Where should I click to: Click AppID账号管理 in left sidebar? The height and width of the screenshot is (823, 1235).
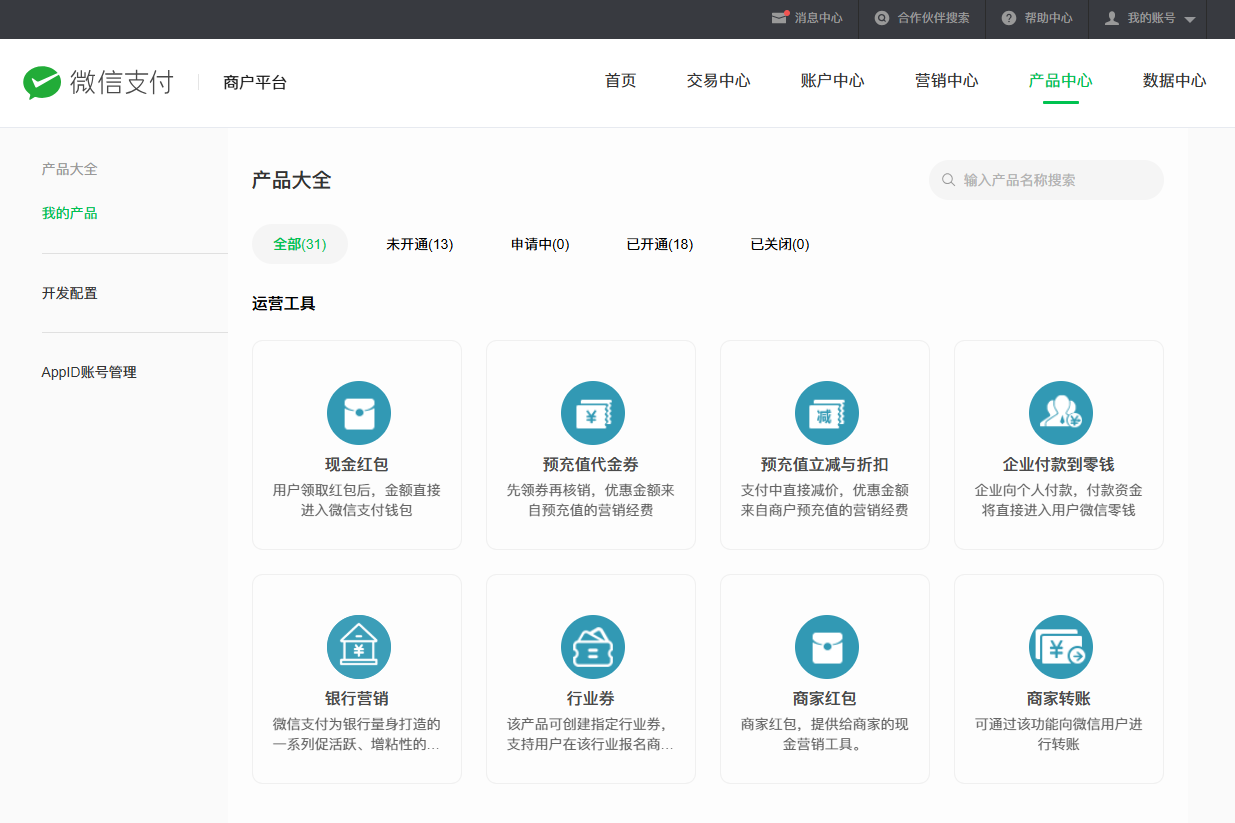coord(89,372)
